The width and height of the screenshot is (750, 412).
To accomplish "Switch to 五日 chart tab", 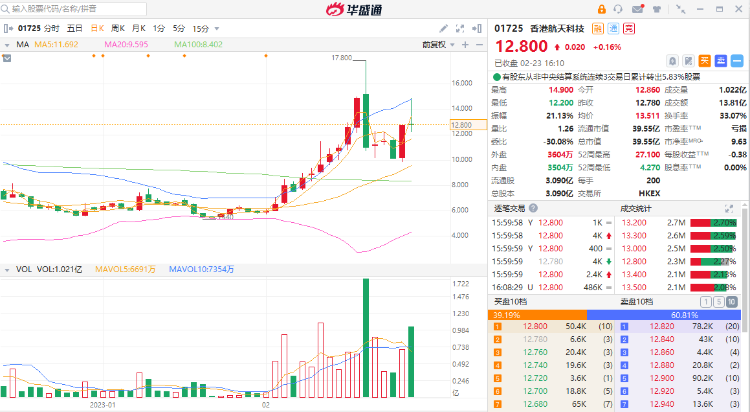I will 74,29.
